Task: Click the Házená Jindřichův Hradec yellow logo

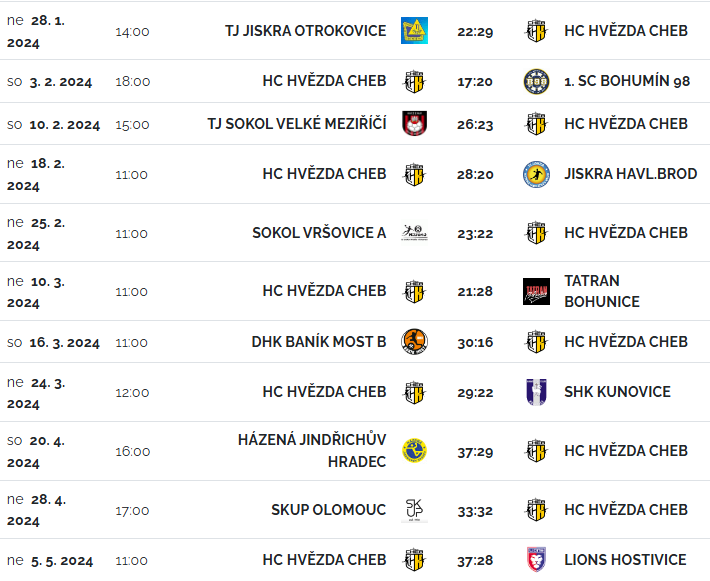Action: tap(414, 451)
